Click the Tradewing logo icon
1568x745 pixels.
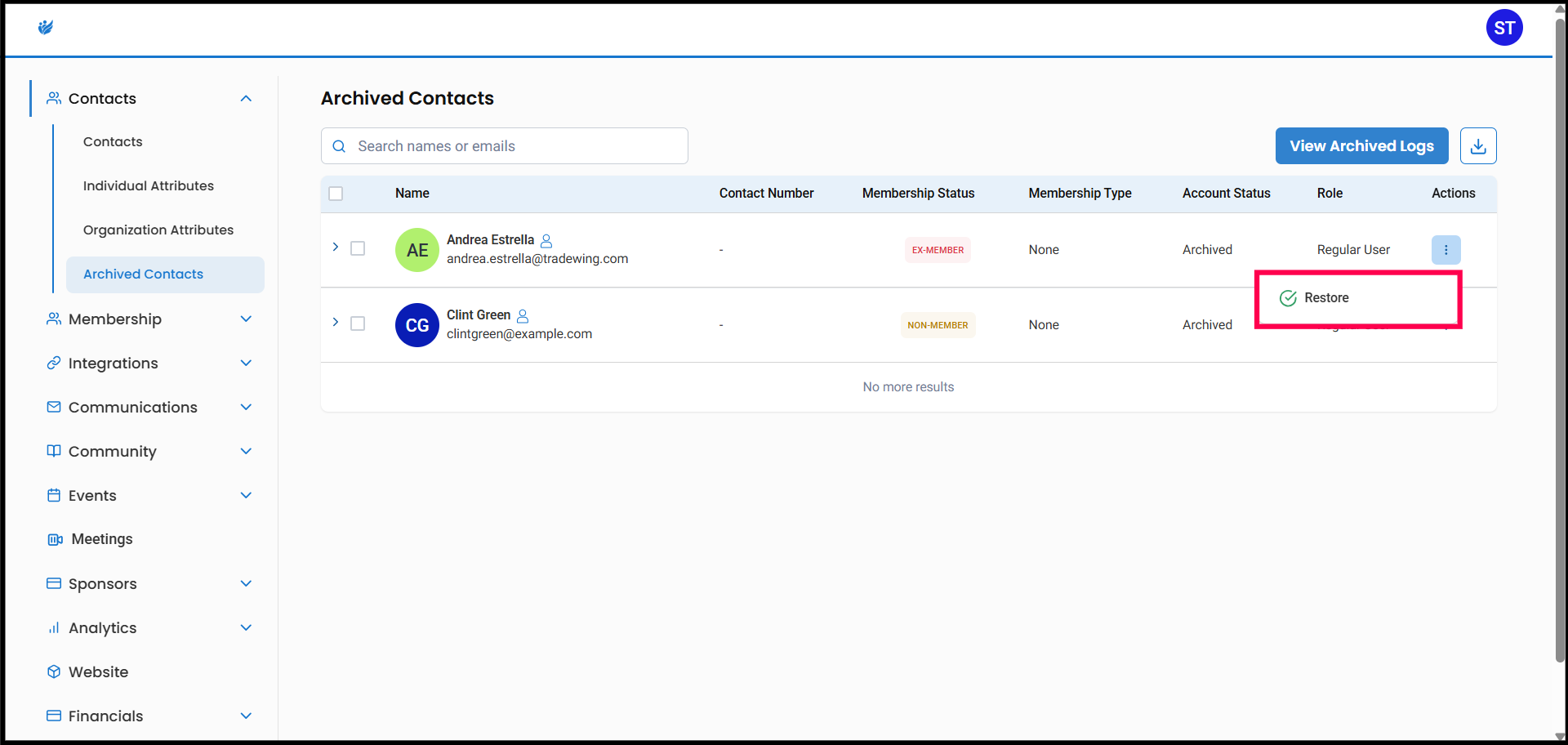click(x=46, y=28)
